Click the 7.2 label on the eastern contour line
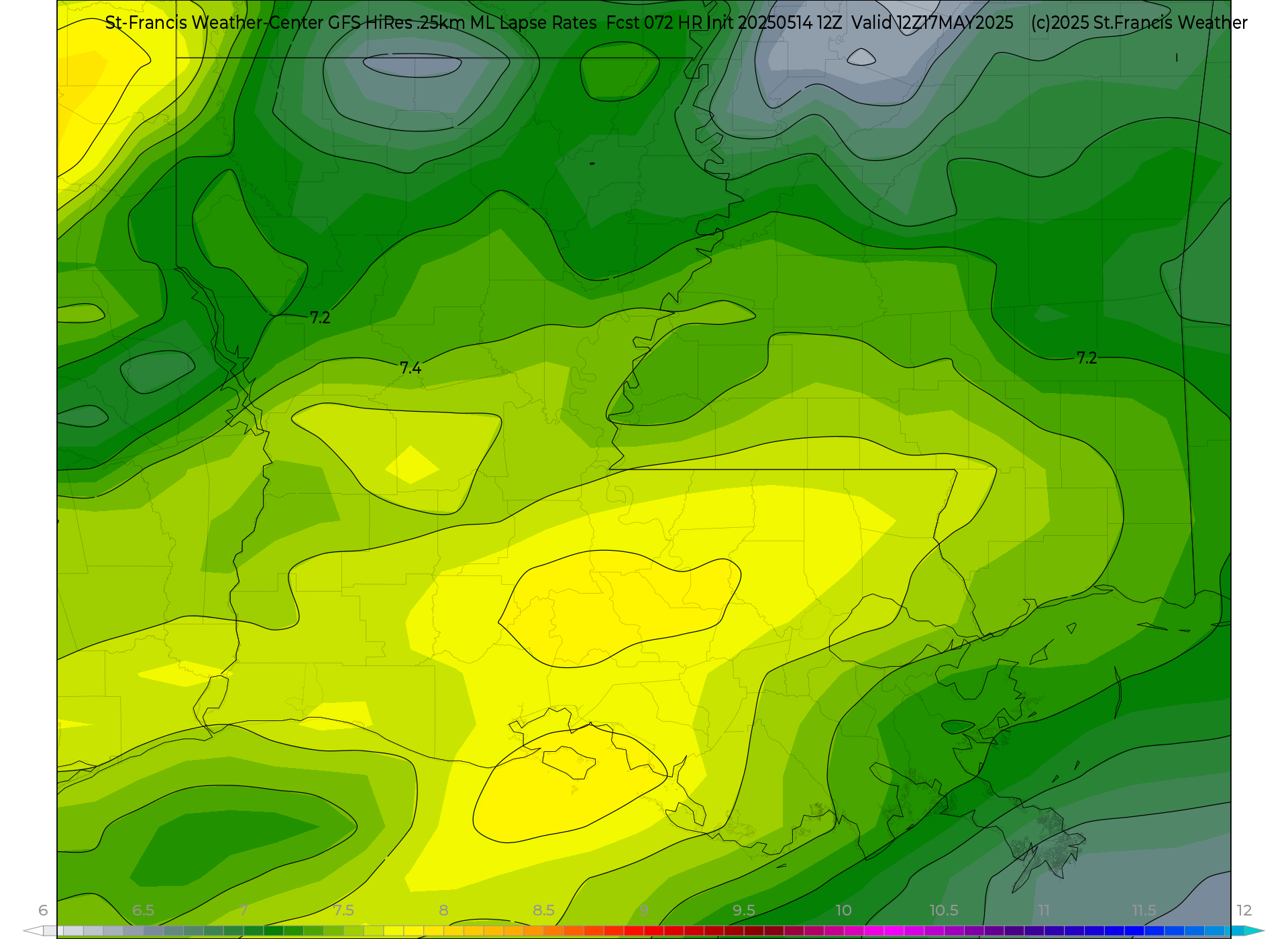Image resolution: width=1288 pixels, height=939 pixels. click(x=1087, y=357)
